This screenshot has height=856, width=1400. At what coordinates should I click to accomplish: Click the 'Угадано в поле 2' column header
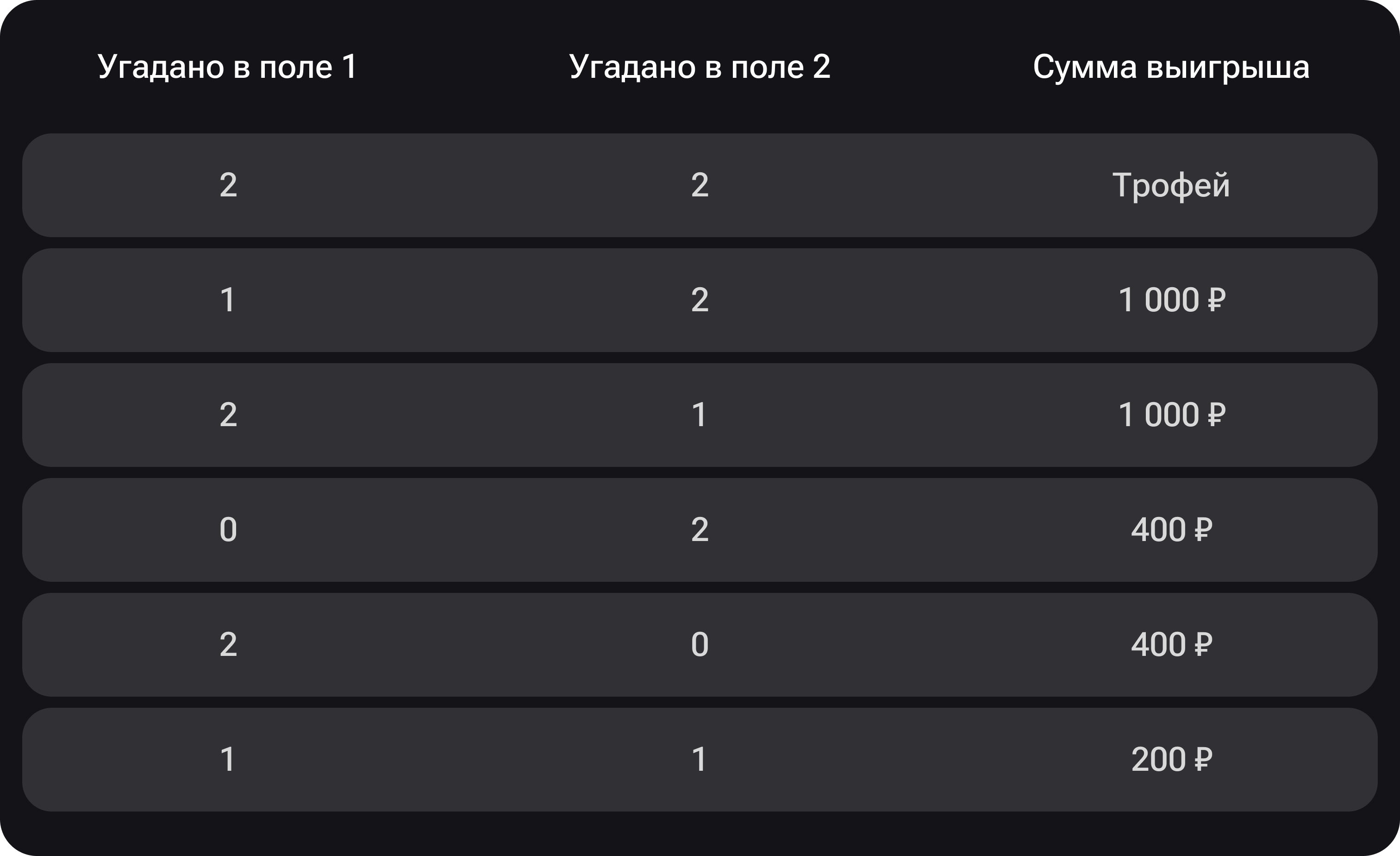pos(700,67)
